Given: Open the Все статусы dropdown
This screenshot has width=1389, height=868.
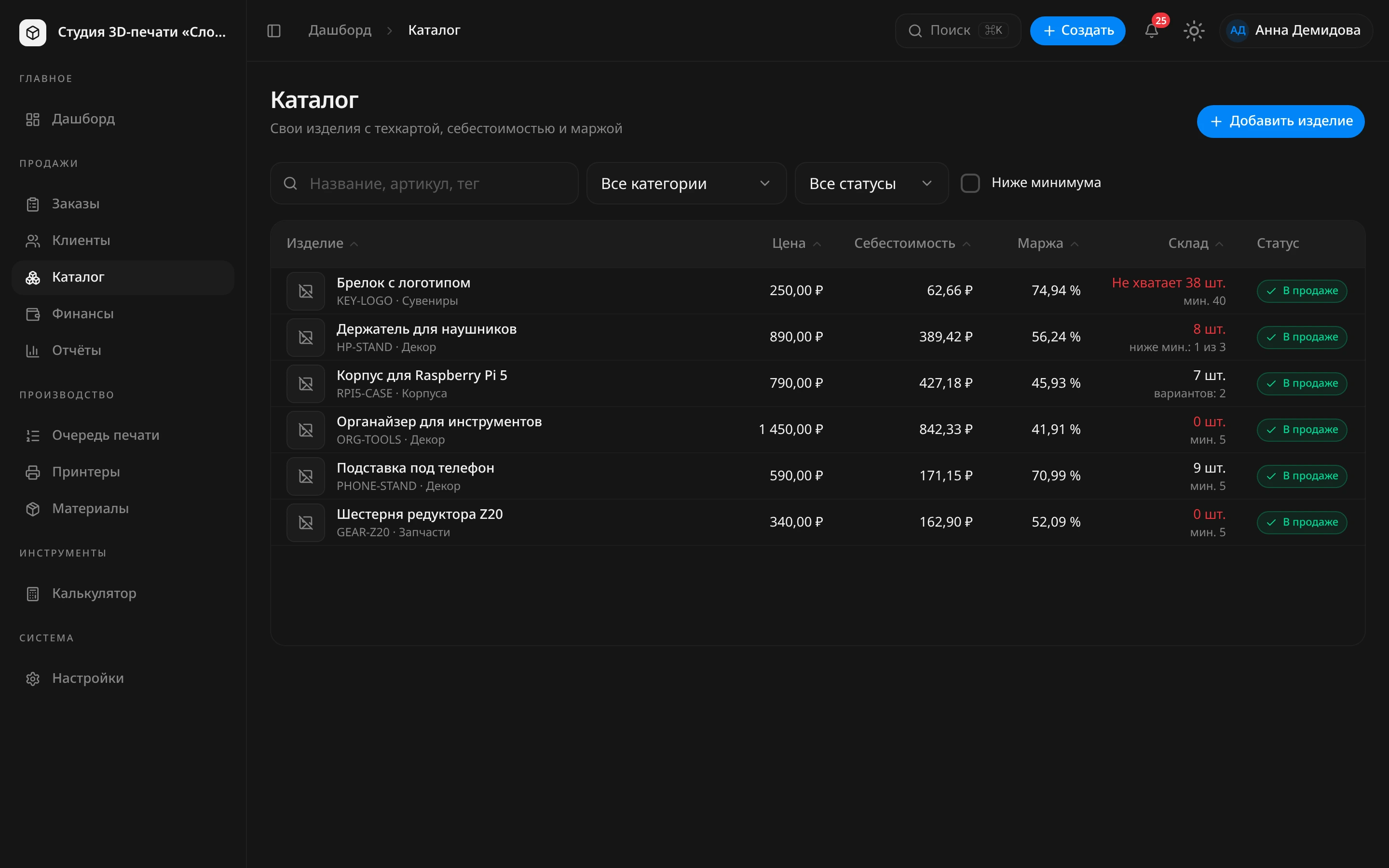Looking at the screenshot, I should (x=872, y=183).
